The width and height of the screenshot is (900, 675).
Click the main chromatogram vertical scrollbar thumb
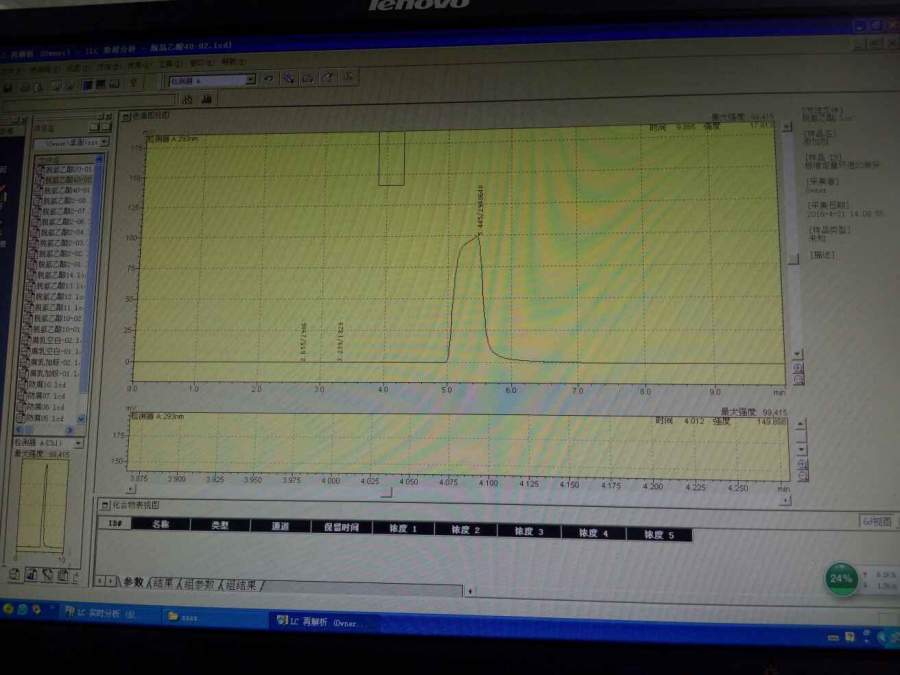click(x=794, y=259)
